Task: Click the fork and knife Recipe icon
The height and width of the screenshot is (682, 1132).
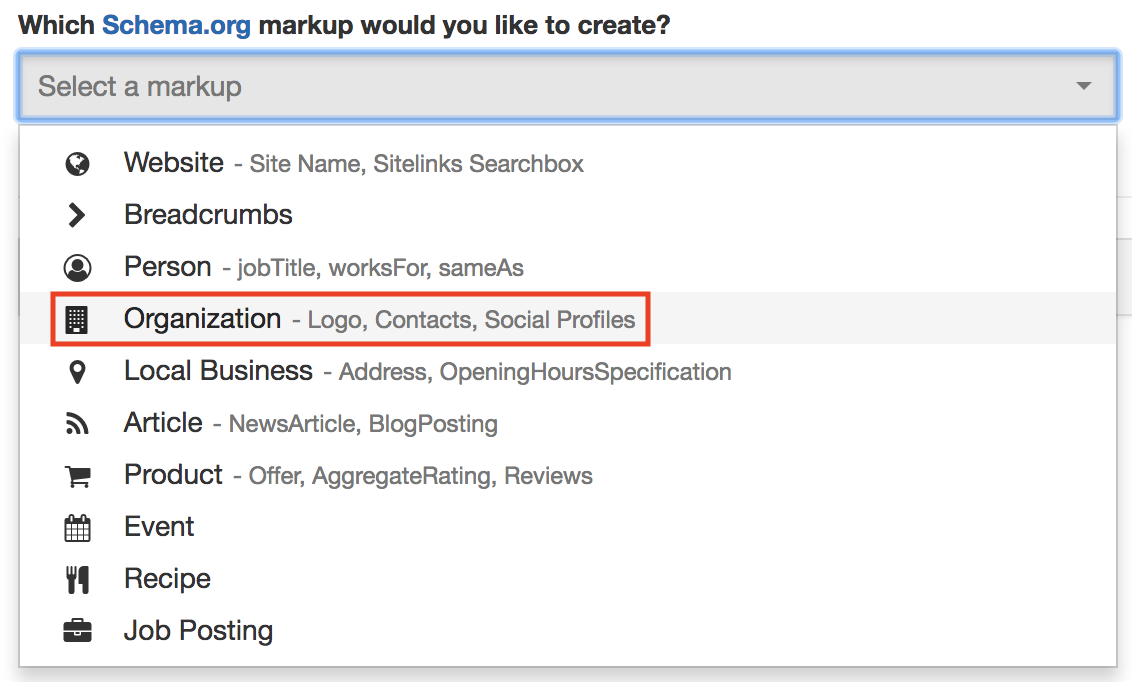Action: tap(77, 580)
